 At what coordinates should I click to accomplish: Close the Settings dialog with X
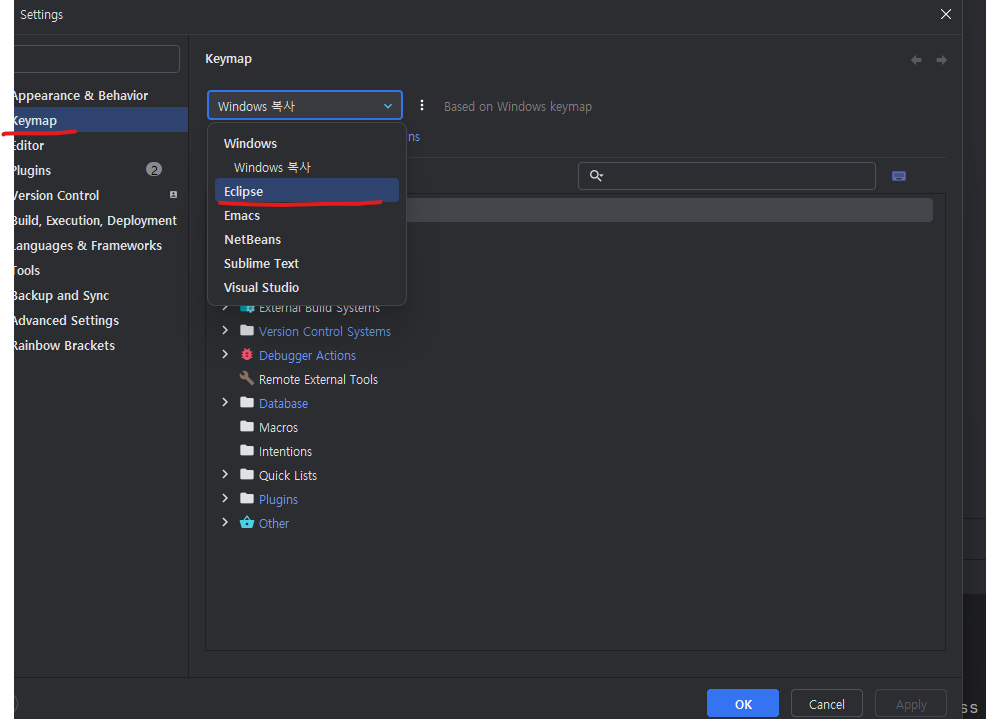[945, 14]
